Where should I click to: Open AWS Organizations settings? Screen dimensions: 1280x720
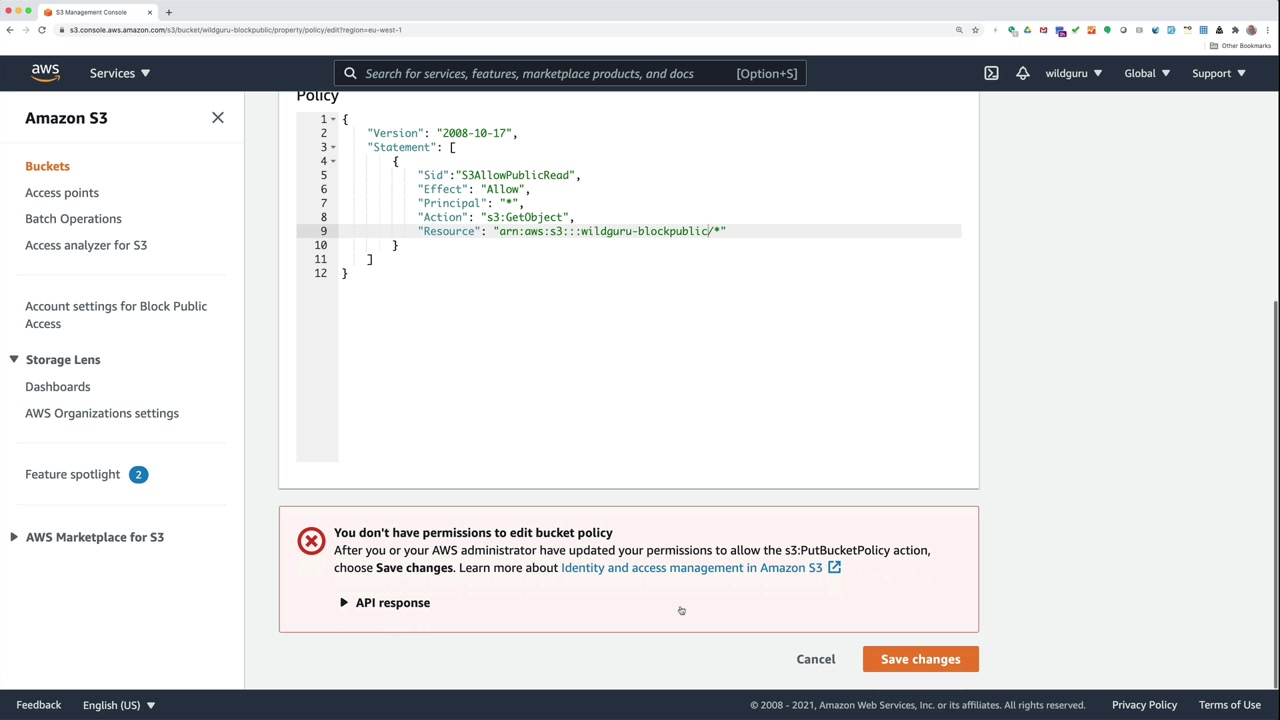coord(102,413)
